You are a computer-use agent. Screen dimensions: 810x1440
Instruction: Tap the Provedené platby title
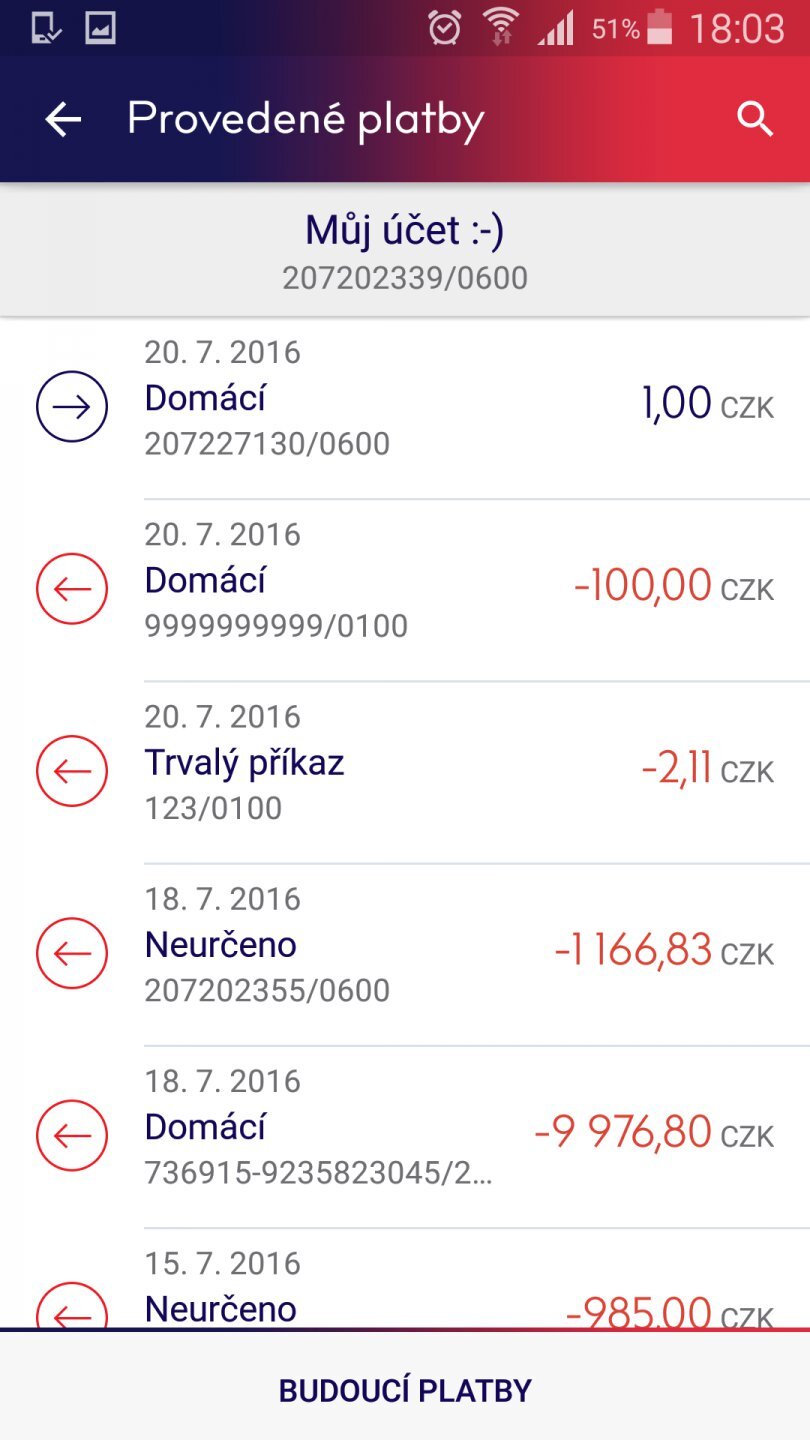[306, 120]
